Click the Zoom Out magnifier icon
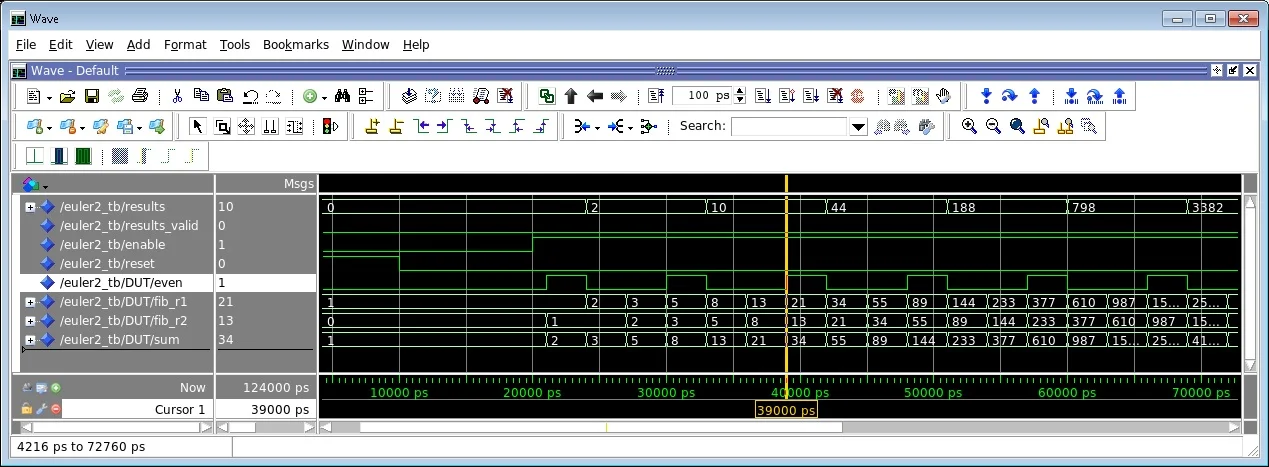Screen dimensions: 1269x467 pyautogui.click(x=993, y=126)
